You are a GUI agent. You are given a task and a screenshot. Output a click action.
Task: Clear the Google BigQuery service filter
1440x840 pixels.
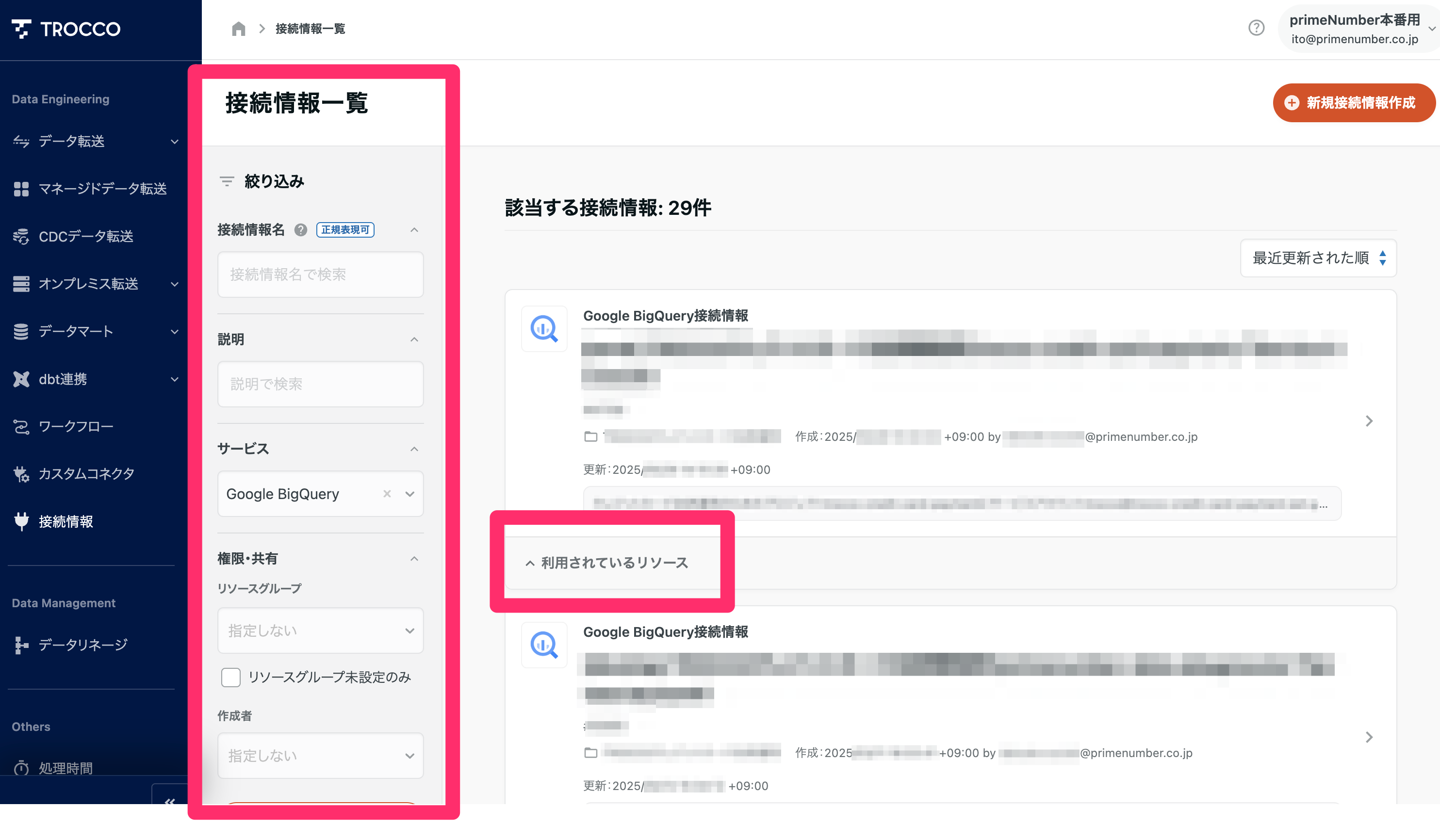(x=388, y=494)
